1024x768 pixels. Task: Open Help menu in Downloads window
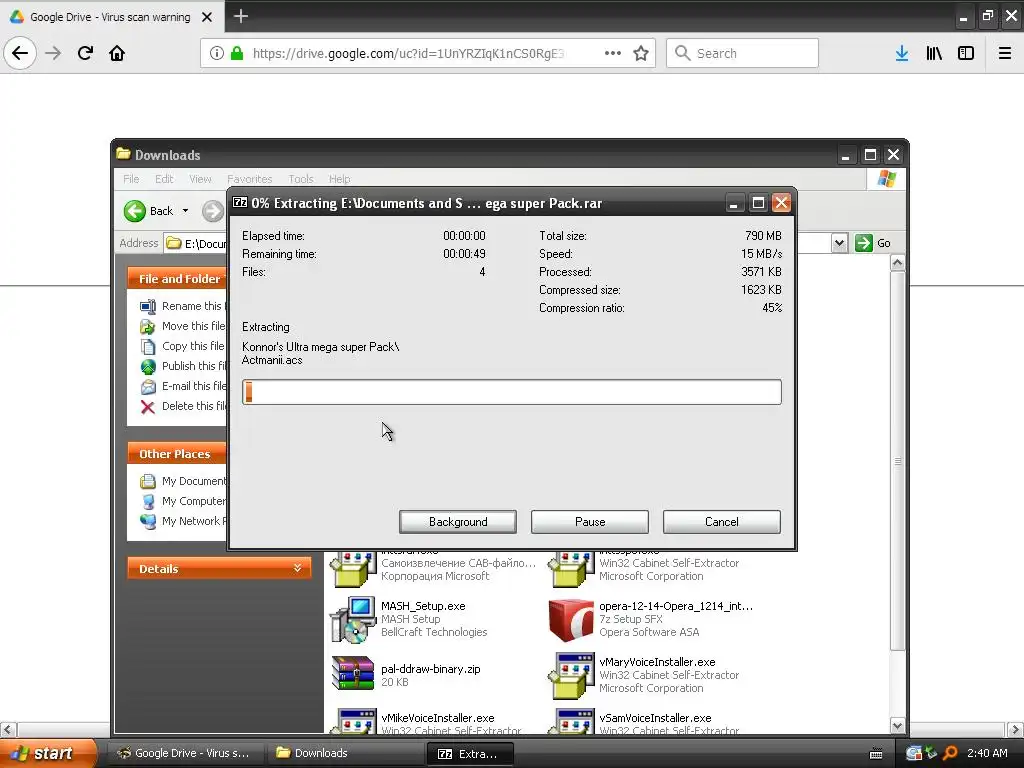[x=339, y=179]
